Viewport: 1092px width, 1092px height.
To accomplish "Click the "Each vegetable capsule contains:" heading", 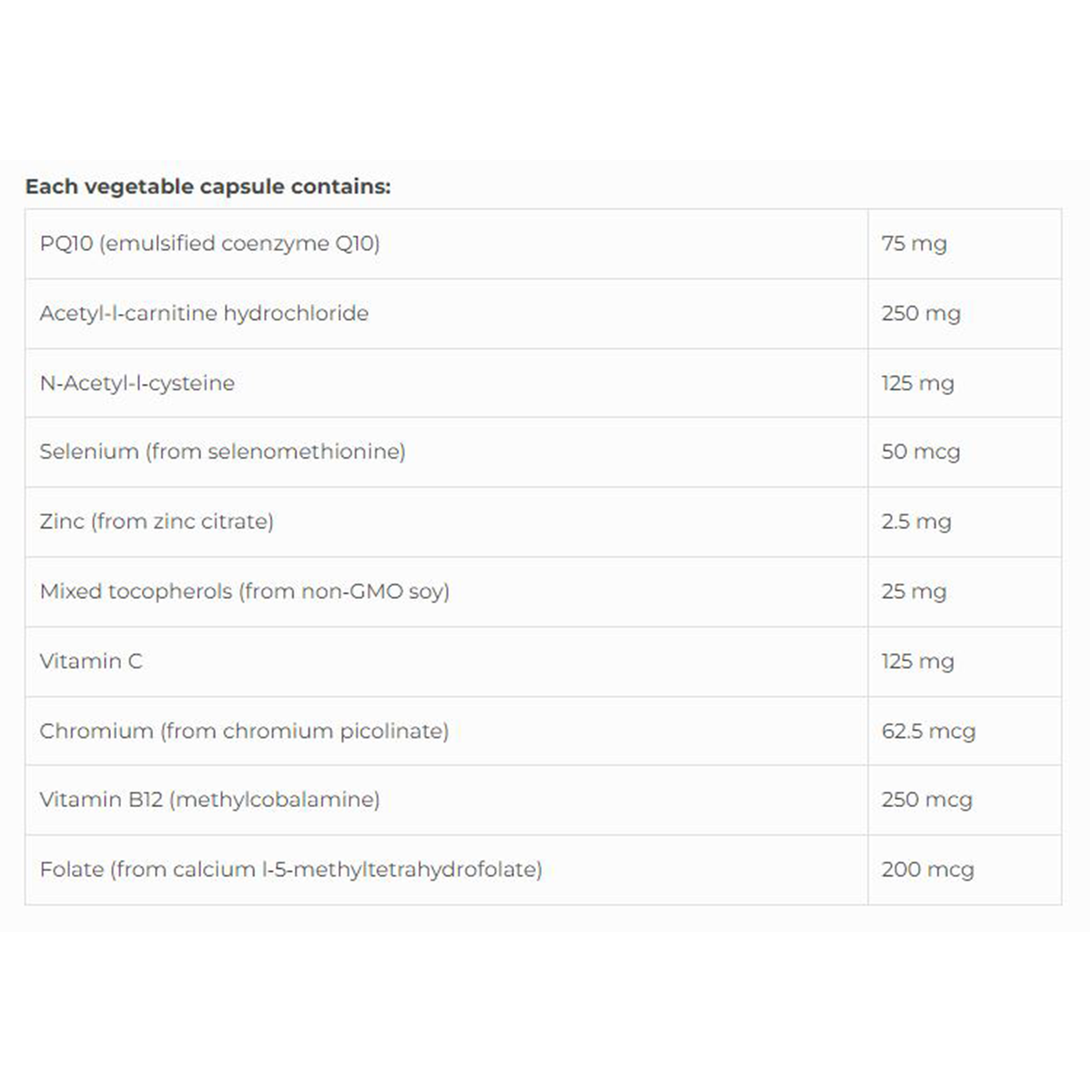I will 207,187.
